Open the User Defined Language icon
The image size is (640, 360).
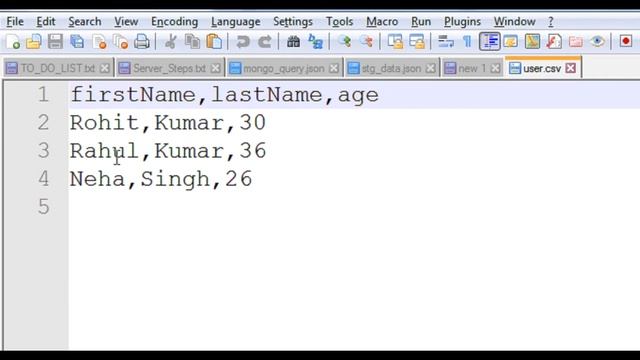click(511, 42)
